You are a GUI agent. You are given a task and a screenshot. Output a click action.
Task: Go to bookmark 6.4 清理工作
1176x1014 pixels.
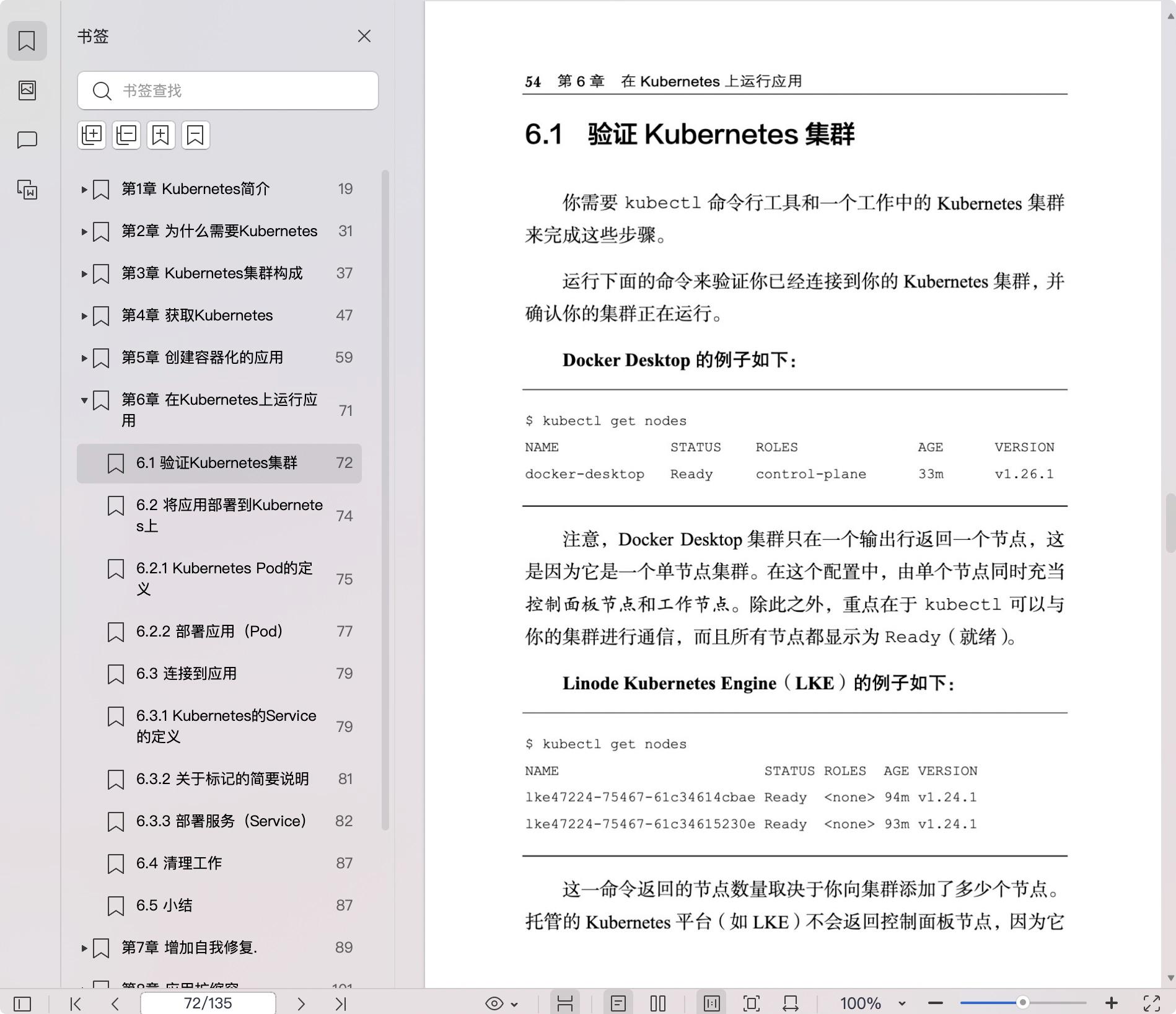click(x=219, y=863)
